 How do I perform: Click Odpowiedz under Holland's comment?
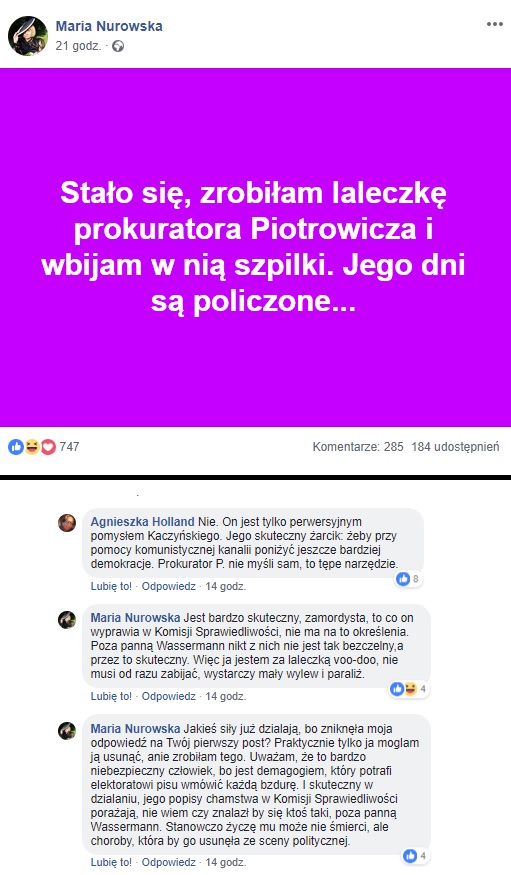168,586
